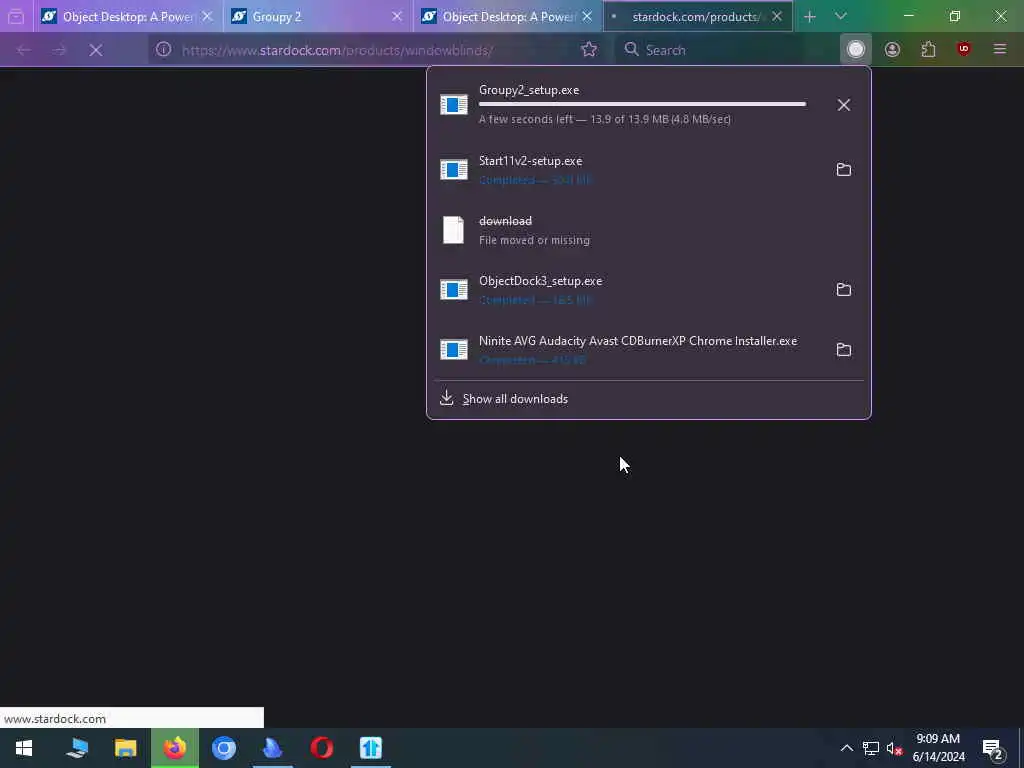
Task: Open Firefox View icon left of tabs
Action: pyautogui.click(x=16, y=16)
